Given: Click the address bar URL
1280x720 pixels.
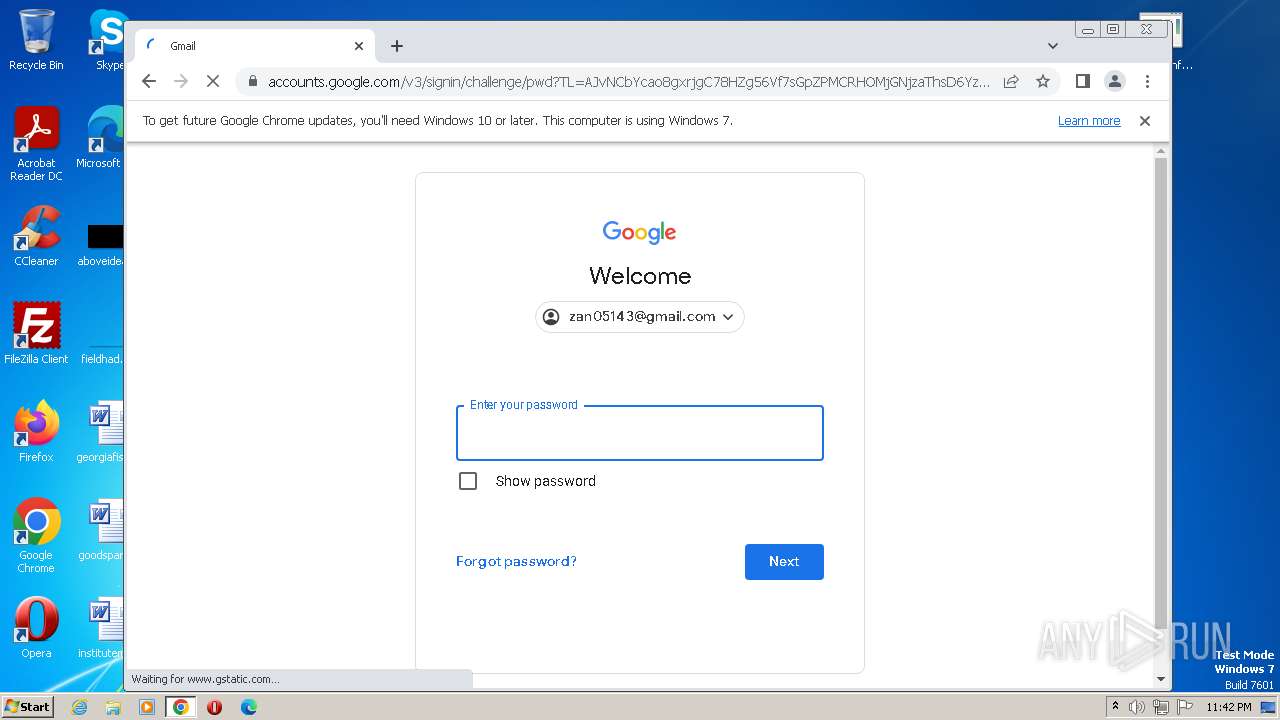Looking at the screenshot, I should [x=628, y=81].
